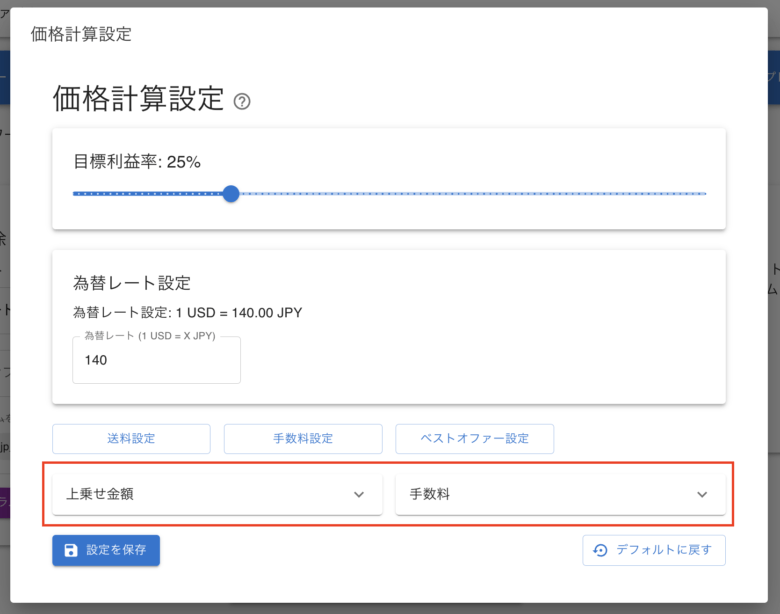
Task: Click the 目標利益率: 25% label
Action: tap(137, 161)
